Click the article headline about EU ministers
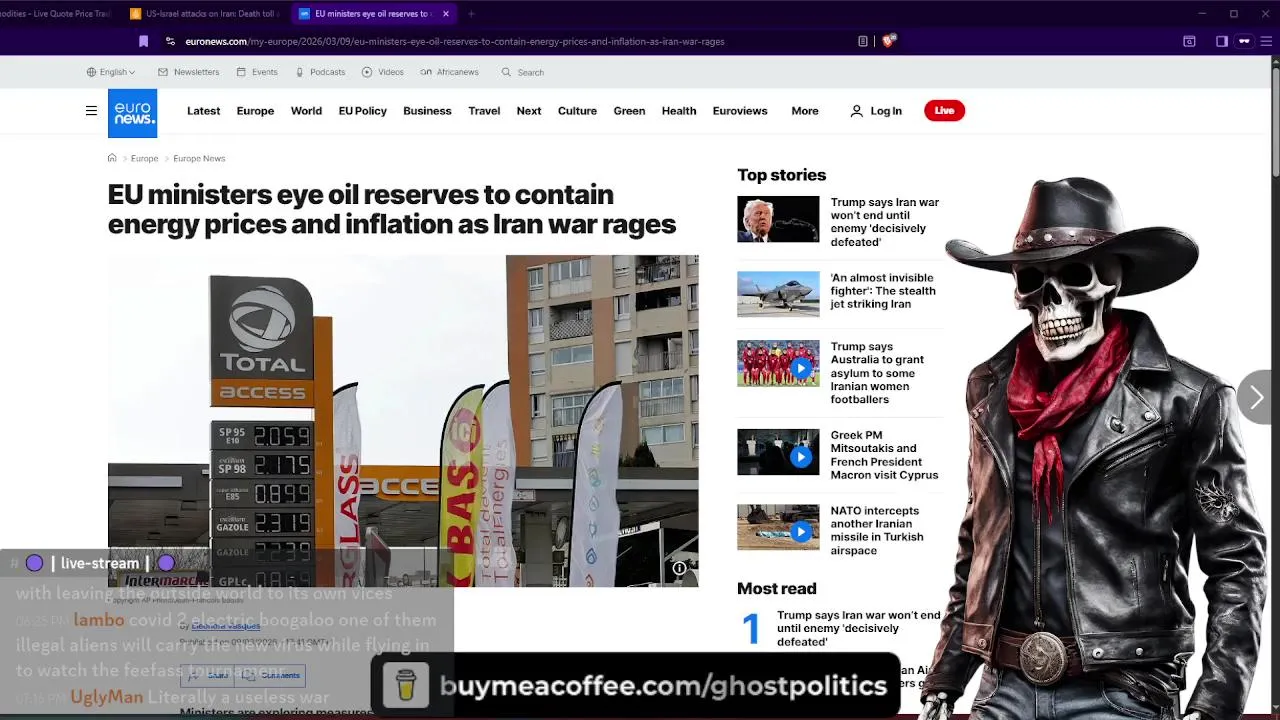This screenshot has height=720, width=1280. [x=392, y=209]
